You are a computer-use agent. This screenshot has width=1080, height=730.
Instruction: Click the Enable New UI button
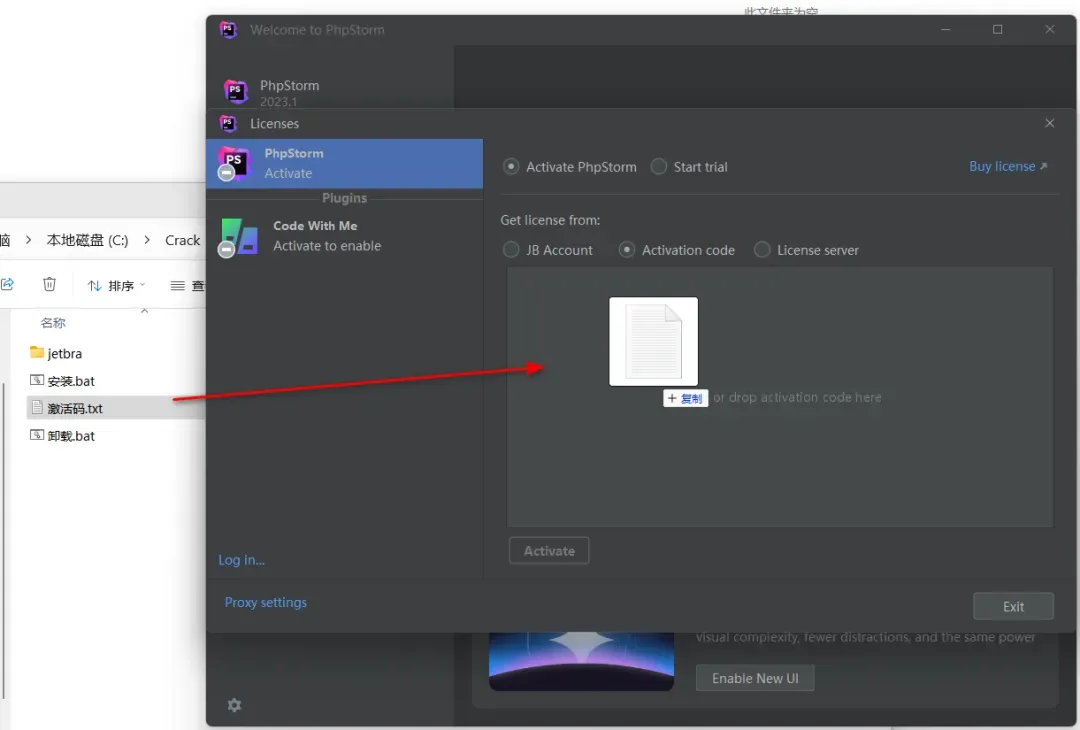(755, 678)
